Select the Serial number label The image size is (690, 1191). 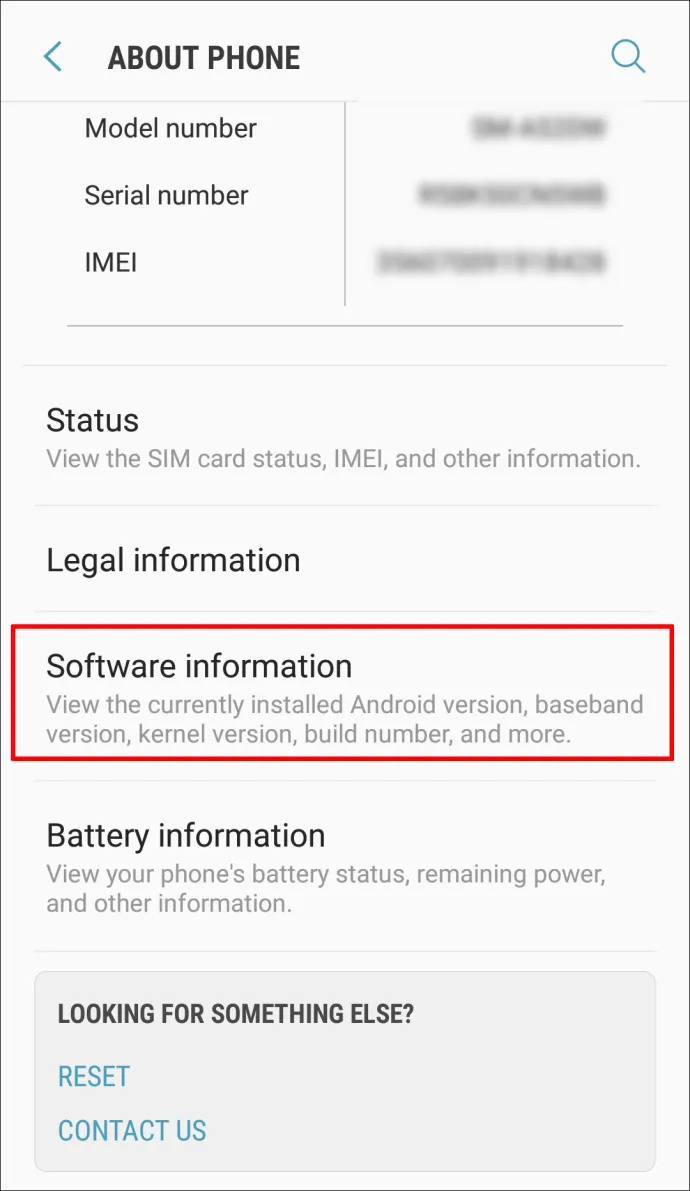166,195
